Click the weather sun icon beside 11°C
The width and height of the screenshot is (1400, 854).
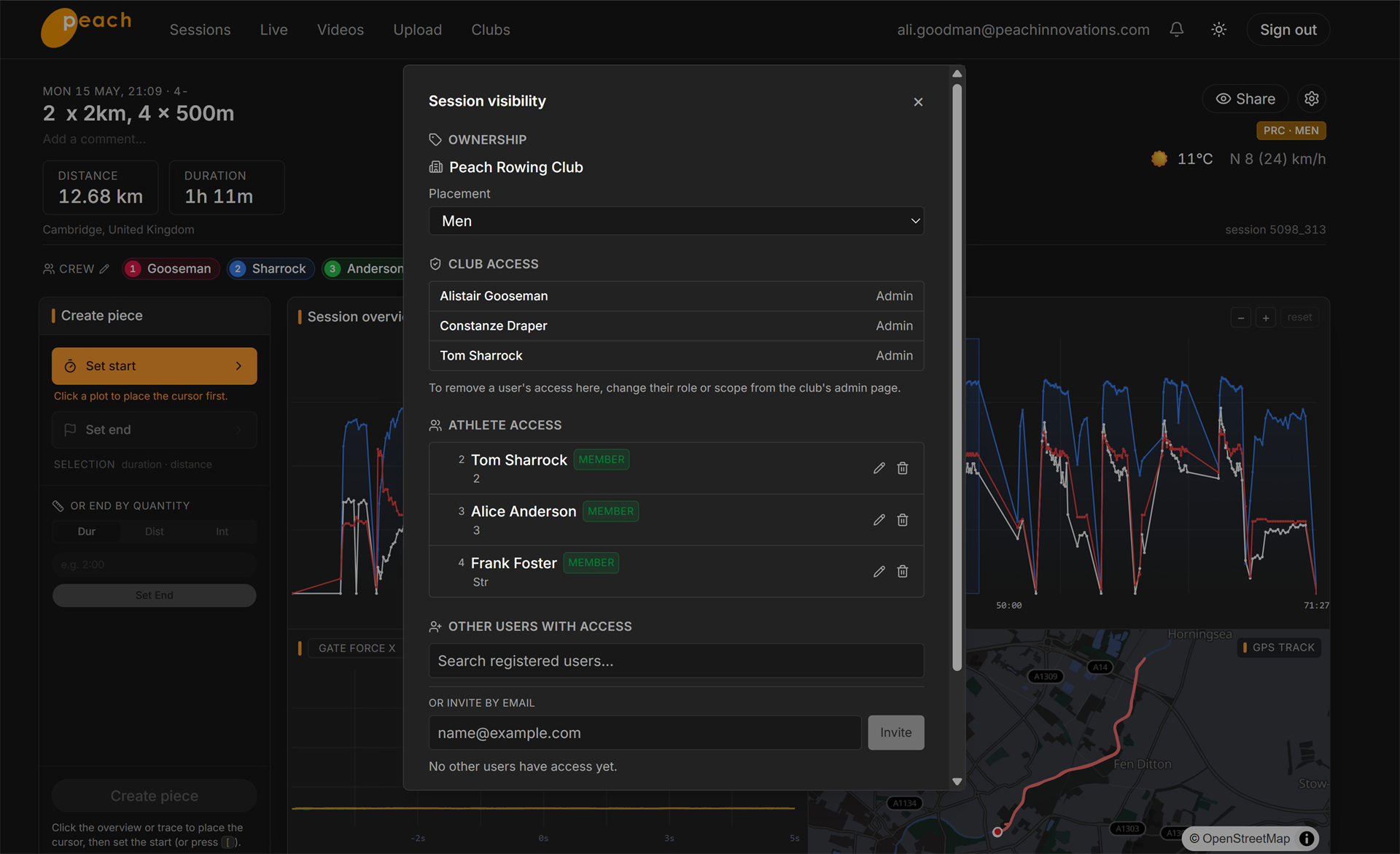(x=1159, y=159)
